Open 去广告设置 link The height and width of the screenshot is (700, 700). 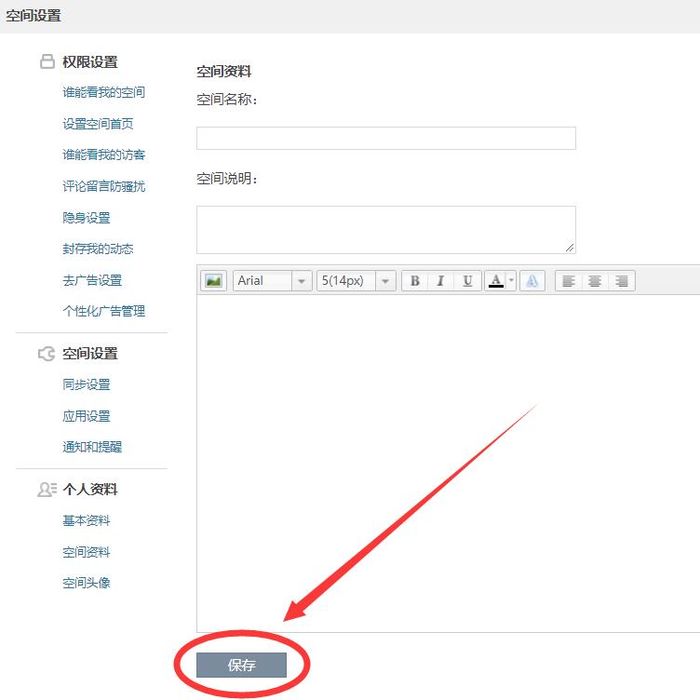92,280
